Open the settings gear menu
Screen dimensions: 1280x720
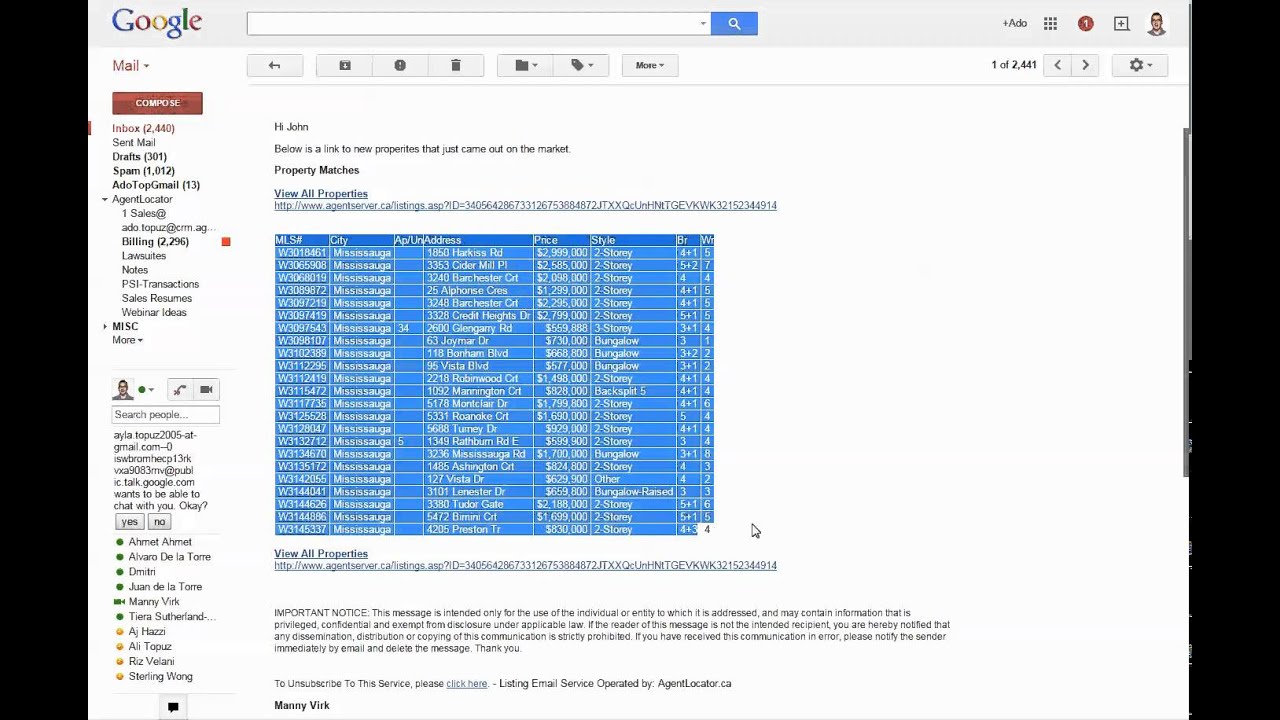pos(1140,65)
